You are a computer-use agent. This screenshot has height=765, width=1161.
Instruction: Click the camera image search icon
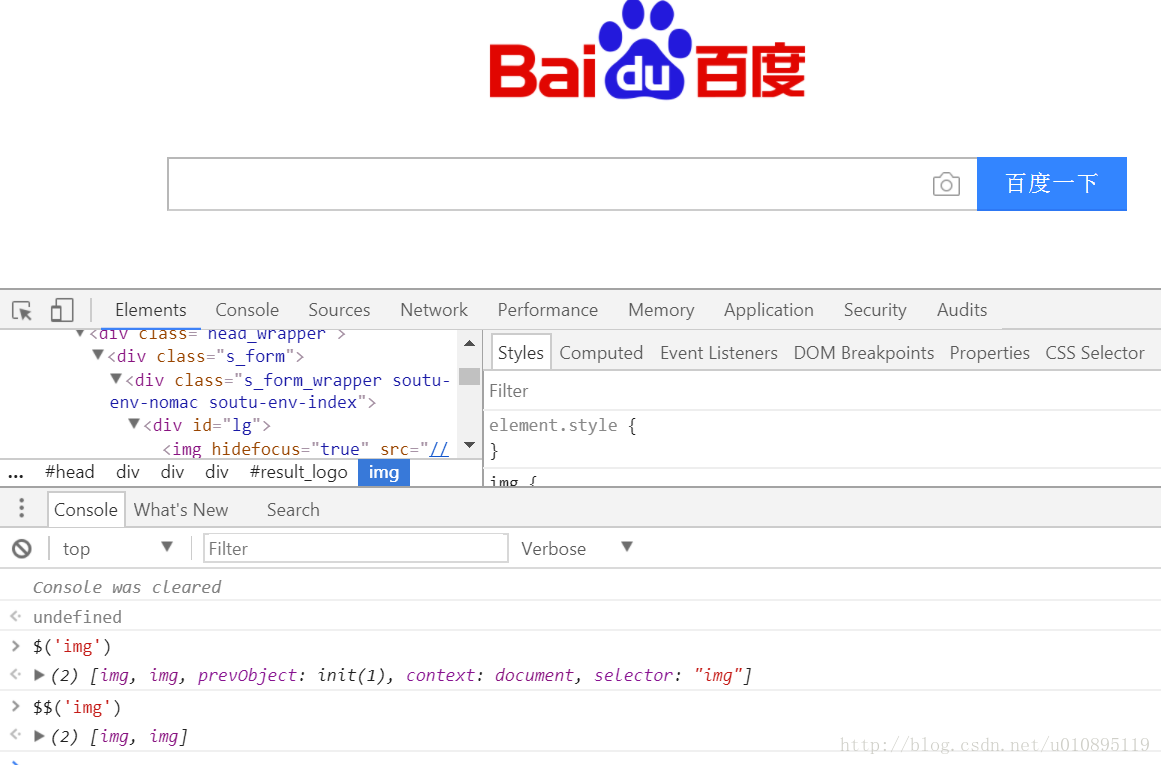[946, 184]
